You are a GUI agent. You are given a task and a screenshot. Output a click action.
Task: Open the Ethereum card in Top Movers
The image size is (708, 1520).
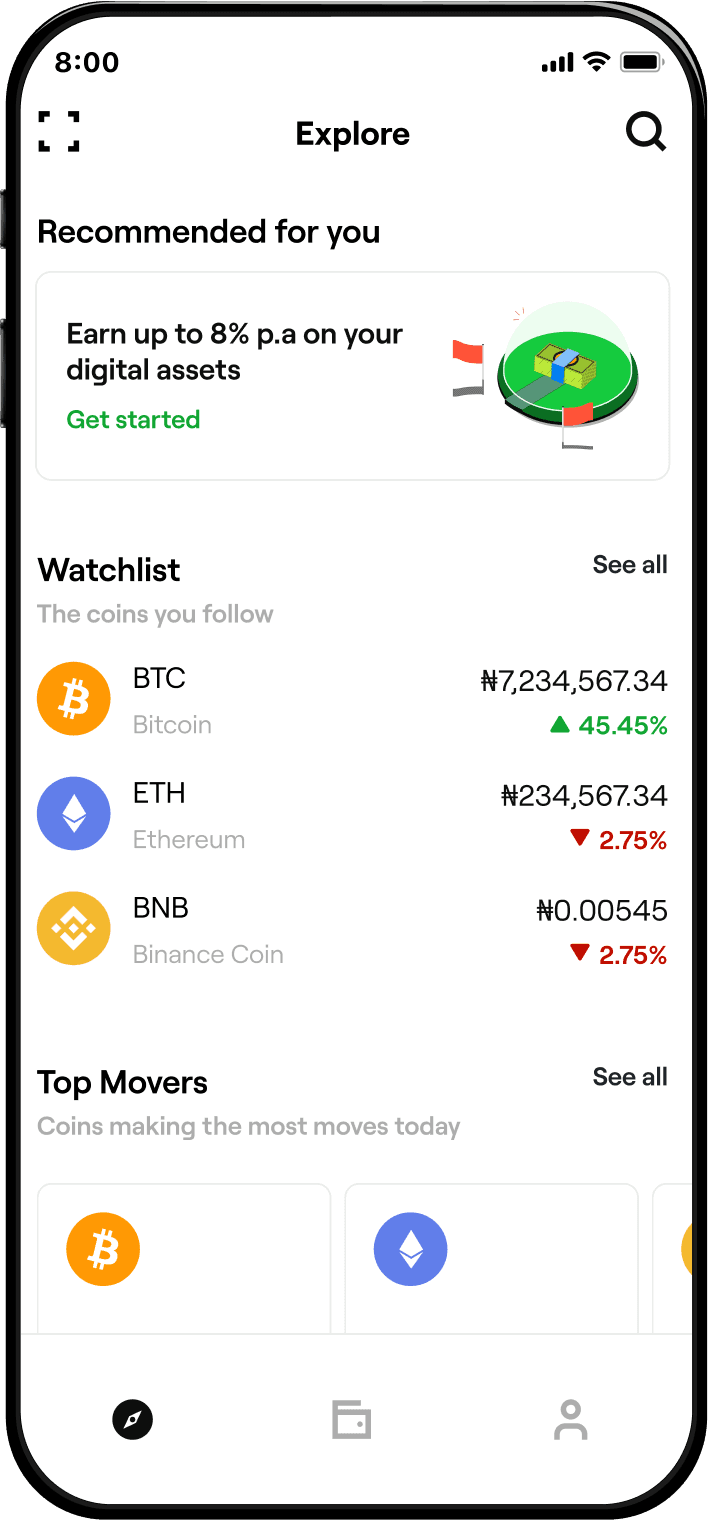(x=491, y=1258)
